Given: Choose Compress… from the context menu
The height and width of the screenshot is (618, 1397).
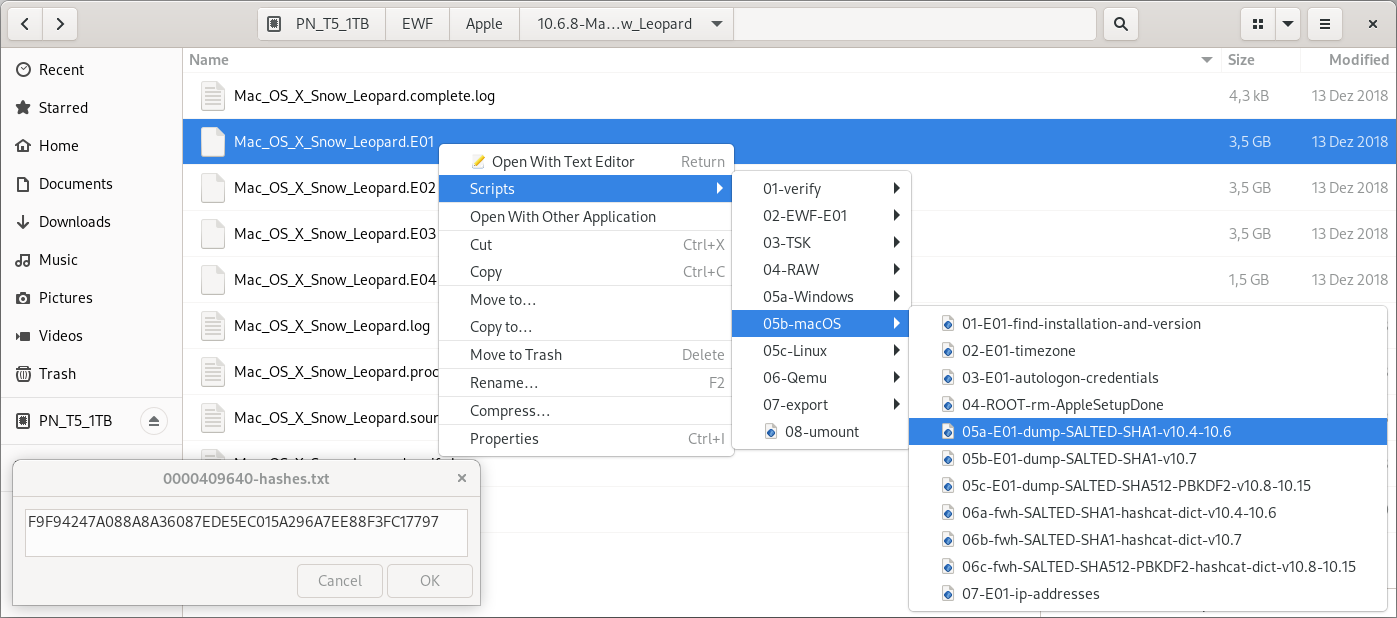Looking at the screenshot, I should point(587,411).
